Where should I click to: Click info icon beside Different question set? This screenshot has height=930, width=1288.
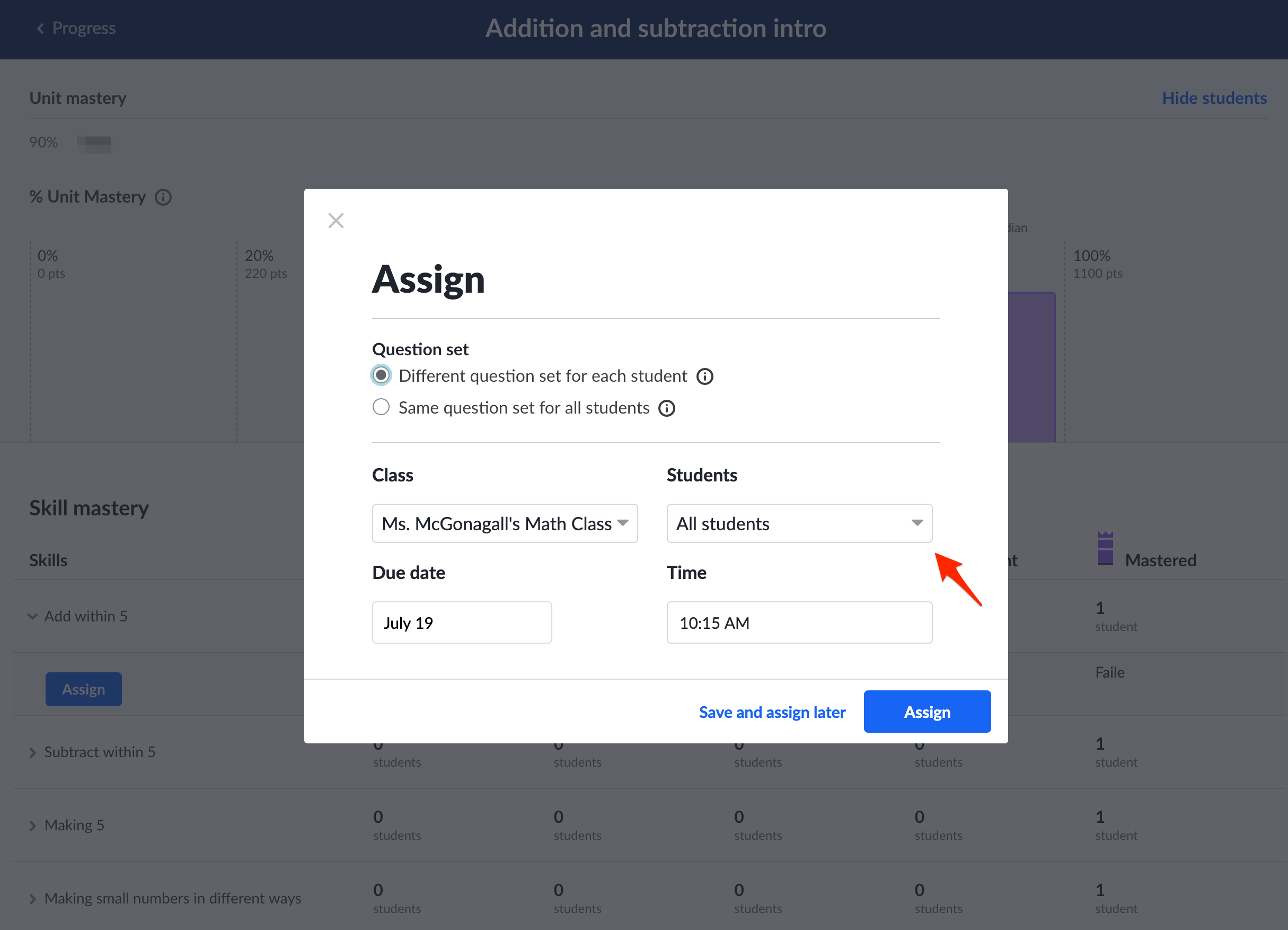click(x=704, y=376)
